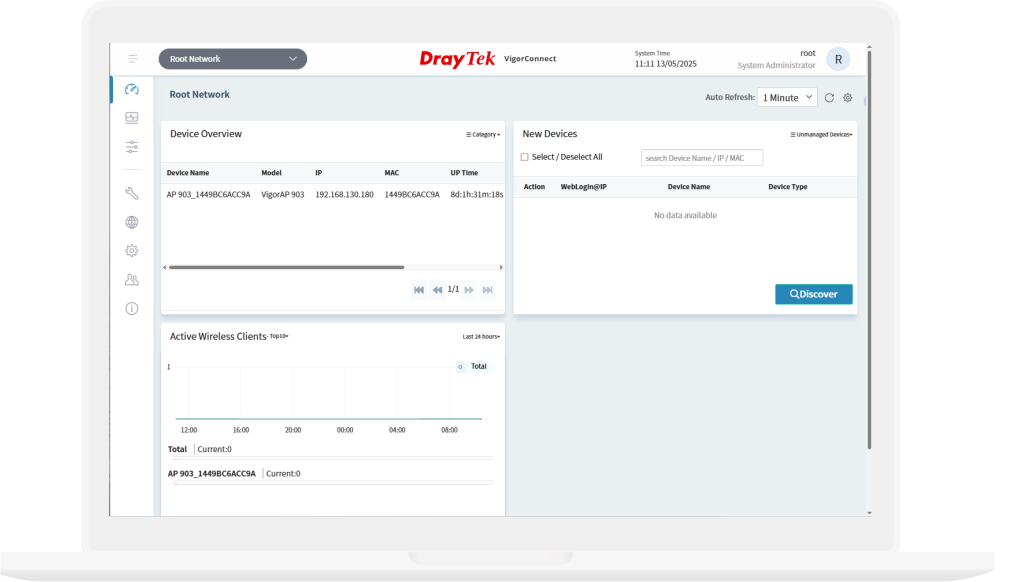The width and height of the screenshot is (1009, 582).
Task: Focus the search Device Name / IP / MAC field
Action: pyautogui.click(x=702, y=158)
